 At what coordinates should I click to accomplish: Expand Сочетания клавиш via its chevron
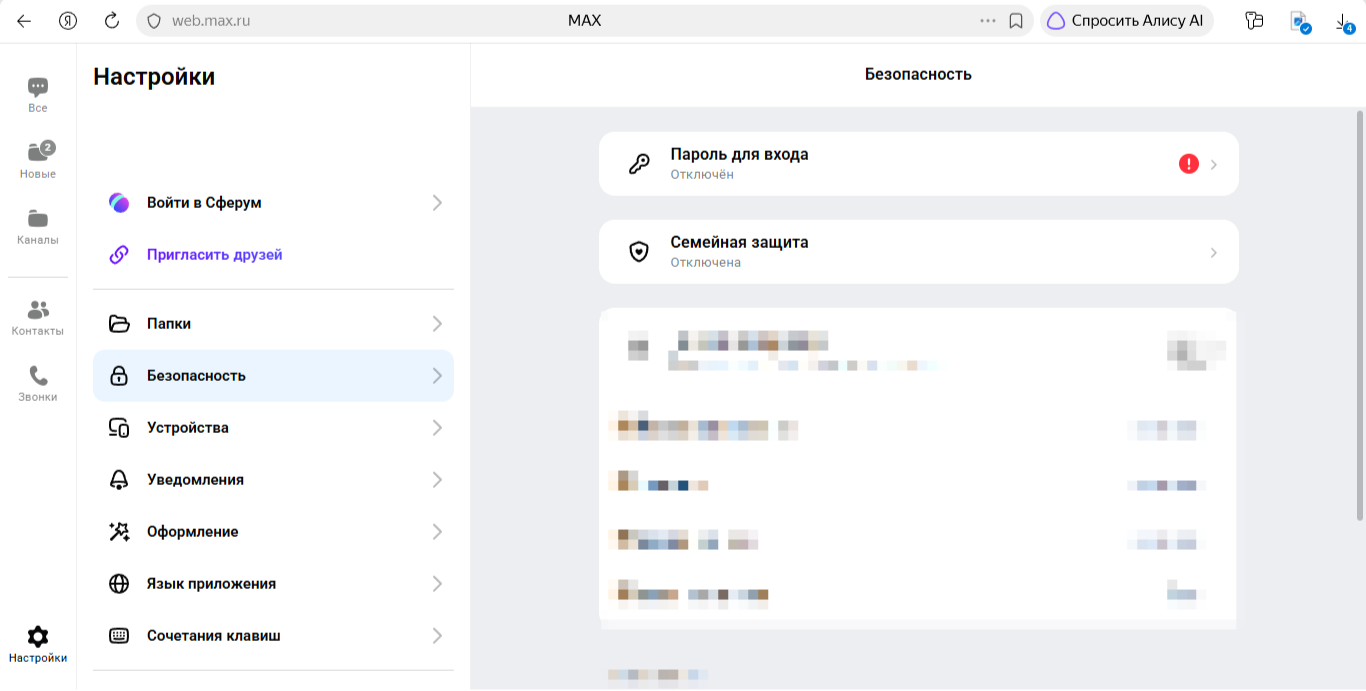point(437,636)
